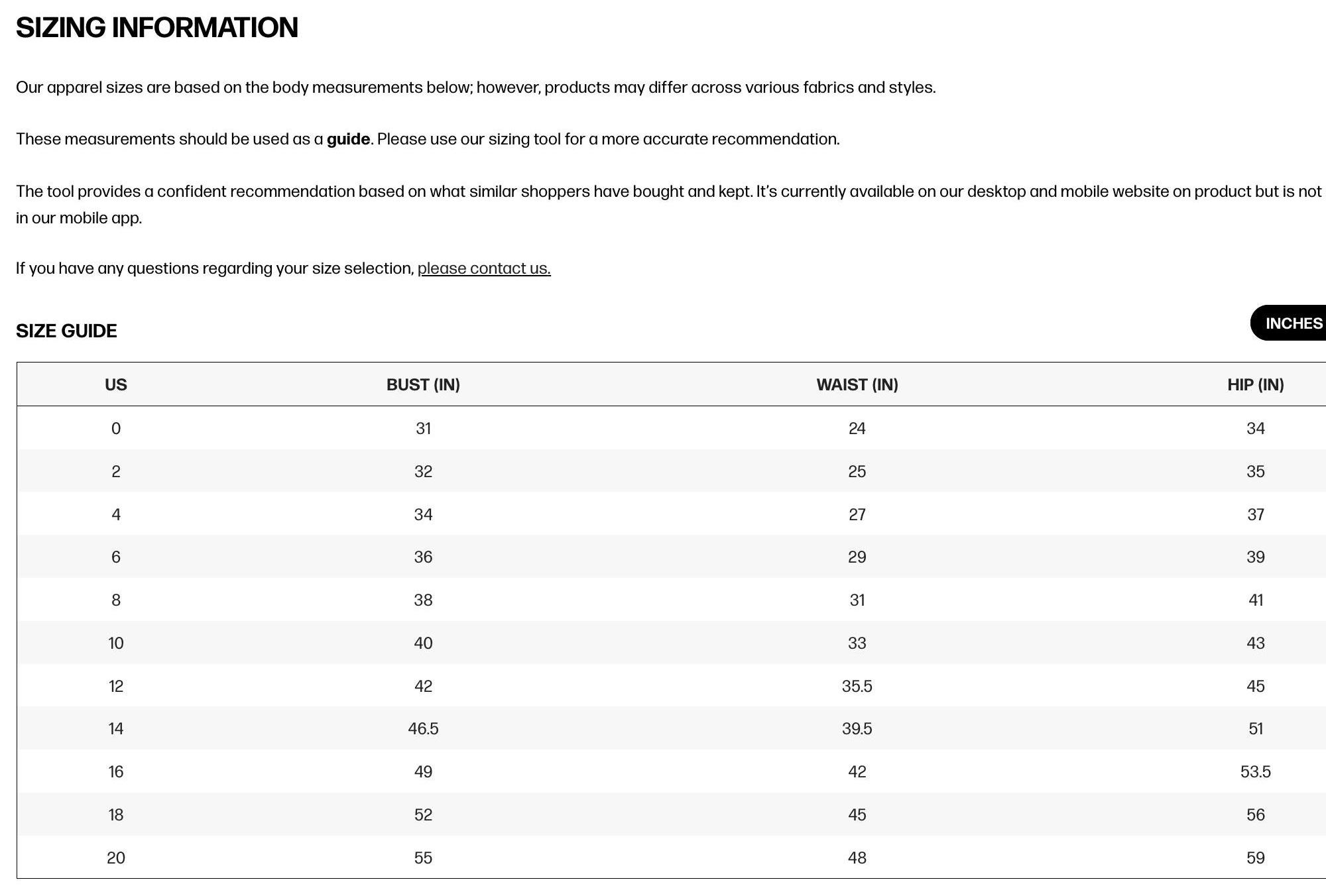Click the bust value 55 for size 20

click(x=423, y=858)
